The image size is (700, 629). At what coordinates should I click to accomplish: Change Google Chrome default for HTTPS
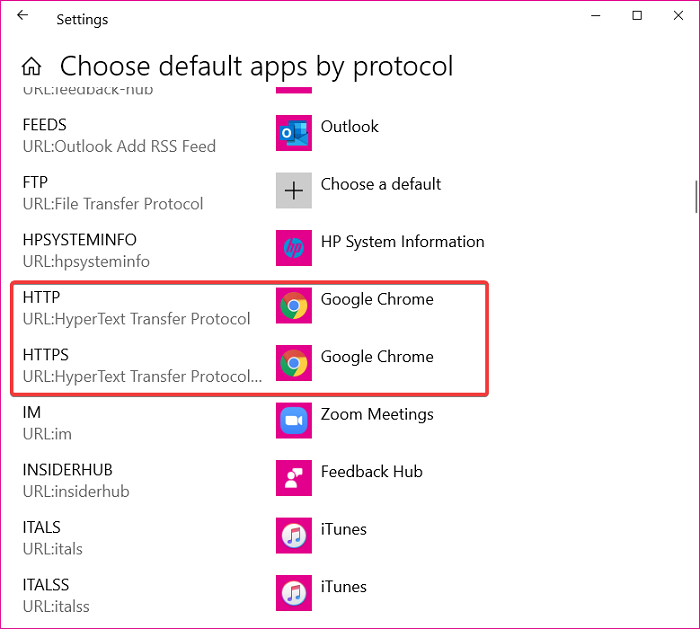377,357
